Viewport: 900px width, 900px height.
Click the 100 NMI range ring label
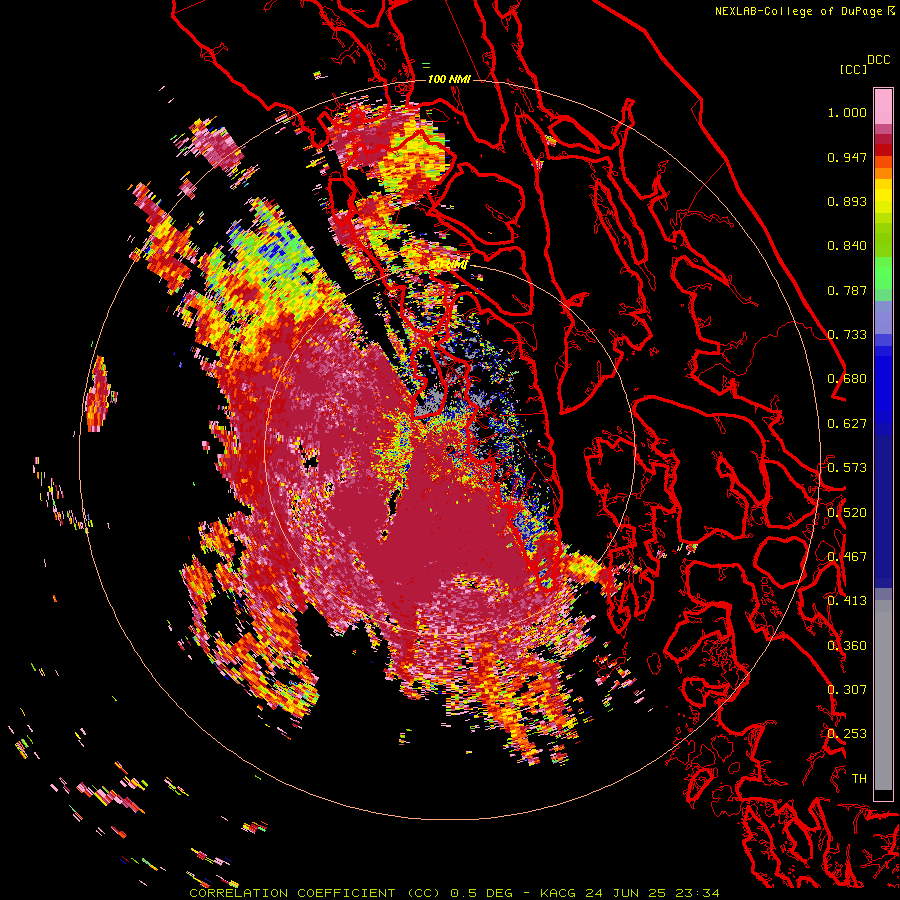(449, 79)
